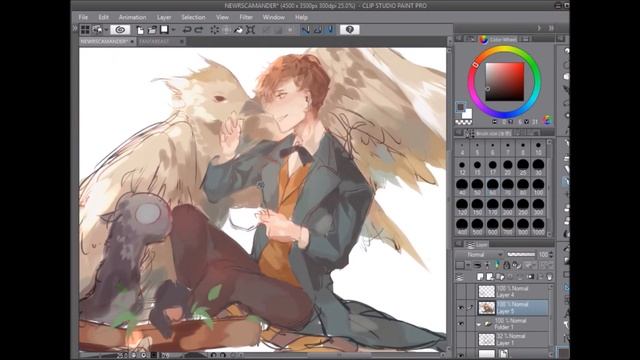This screenshot has width=640, height=360.
Task: Open the Selection menu
Action: 193,17
